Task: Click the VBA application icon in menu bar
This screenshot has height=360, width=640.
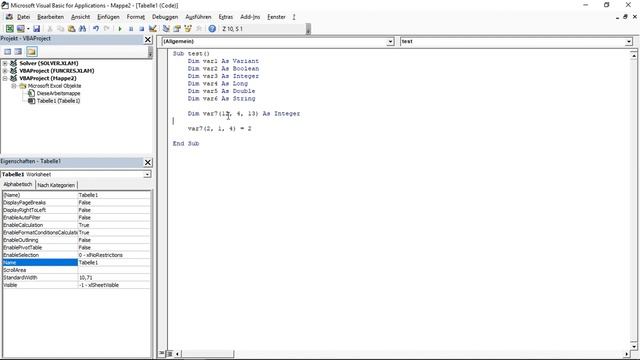Action: click(x=9, y=17)
